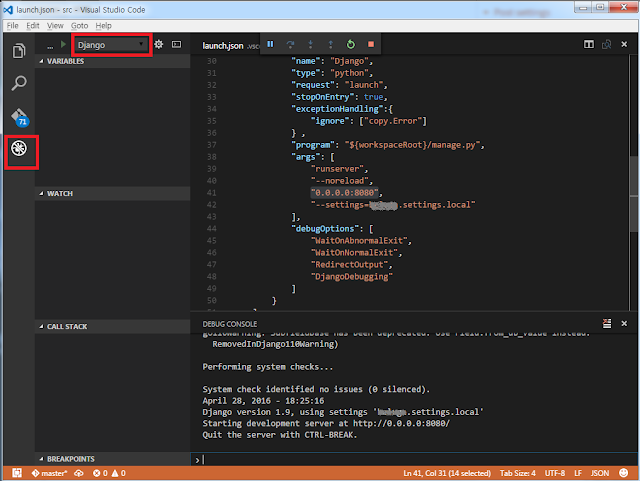Open changes icon in editor toolbar

pos(607,44)
